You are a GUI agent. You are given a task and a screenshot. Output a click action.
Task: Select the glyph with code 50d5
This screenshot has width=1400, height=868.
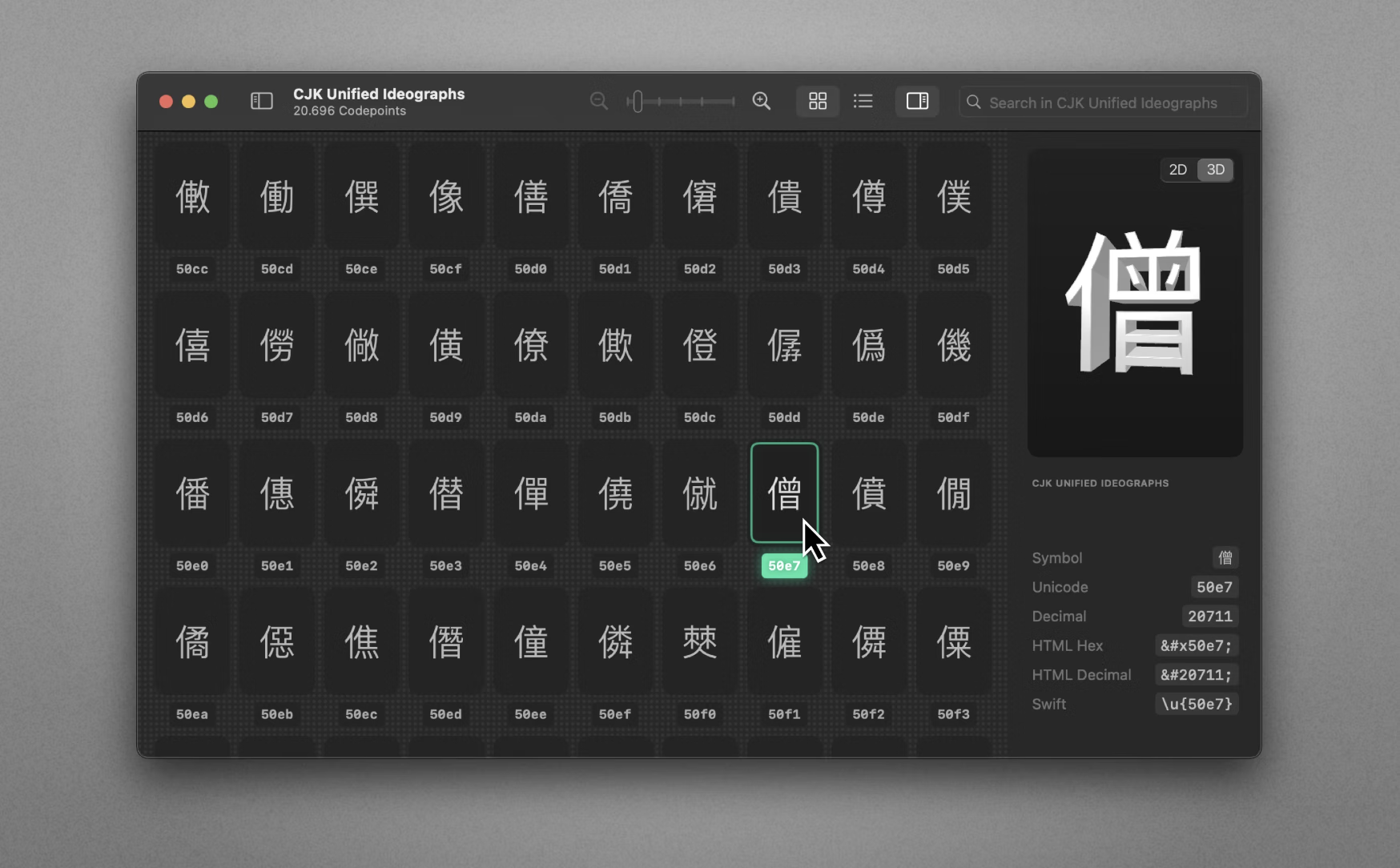pyautogui.click(x=953, y=198)
